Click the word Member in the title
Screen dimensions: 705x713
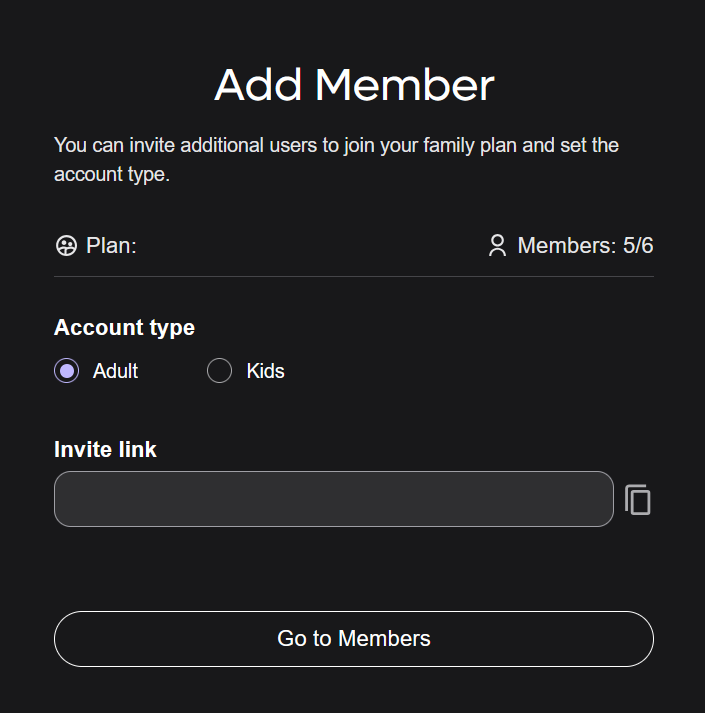point(405,85)
